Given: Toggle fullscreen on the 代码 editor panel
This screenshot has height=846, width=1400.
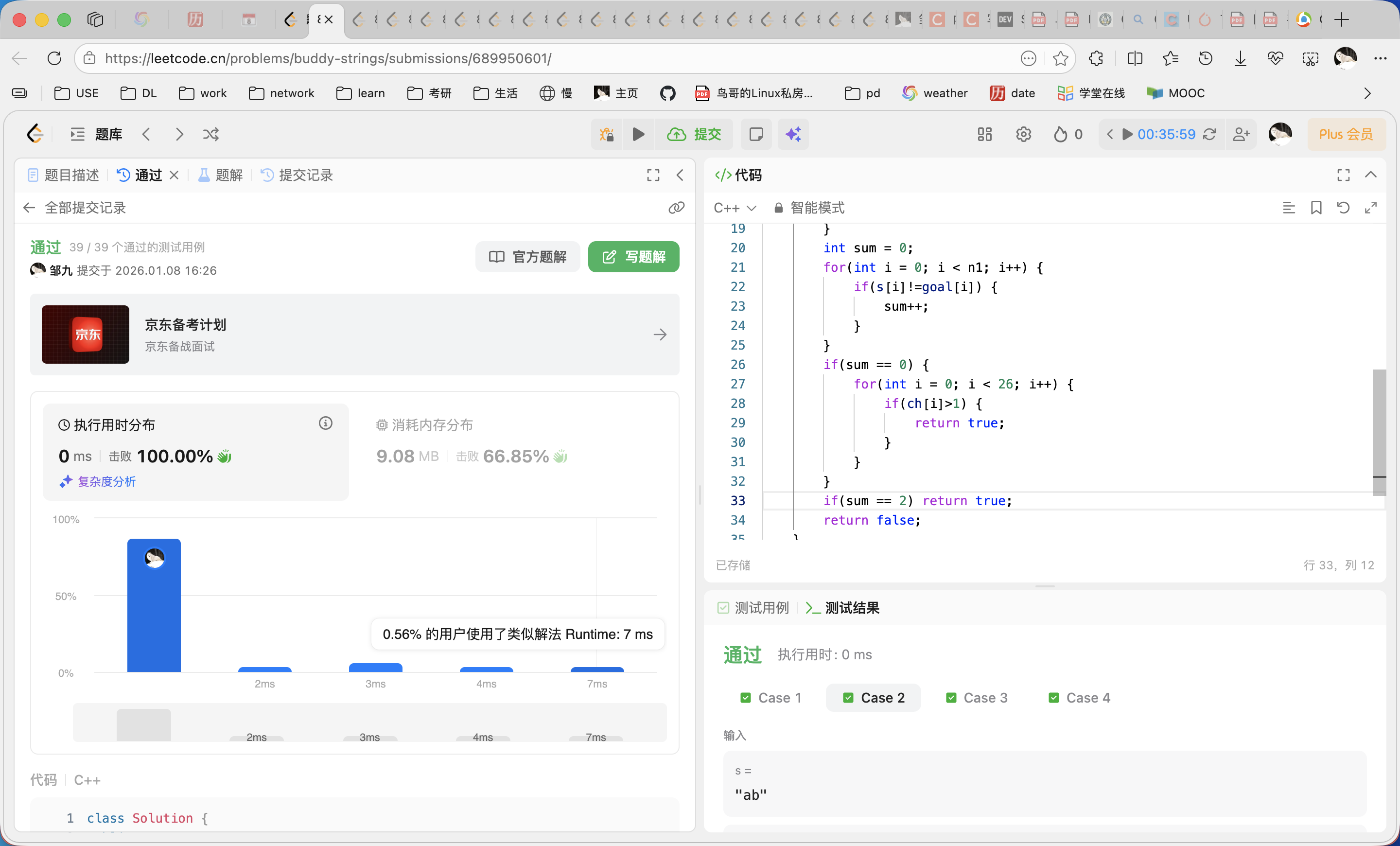Looking at the screenshot, I should pos(1343,175).
